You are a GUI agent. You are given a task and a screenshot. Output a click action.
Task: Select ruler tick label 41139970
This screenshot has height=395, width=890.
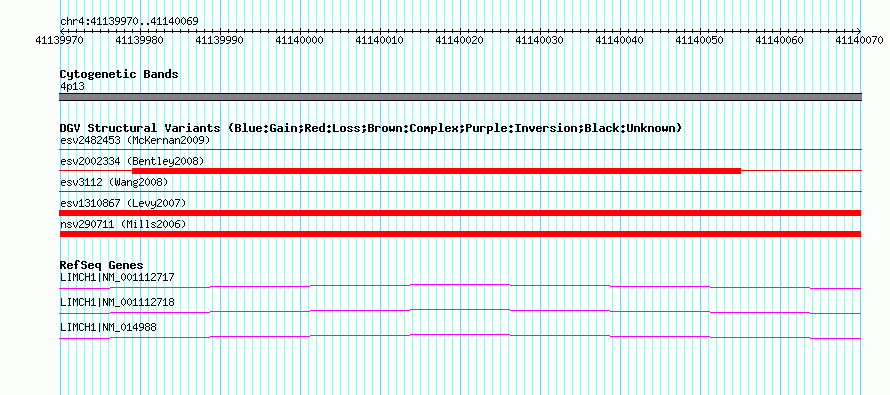click(x=59, y=40)
